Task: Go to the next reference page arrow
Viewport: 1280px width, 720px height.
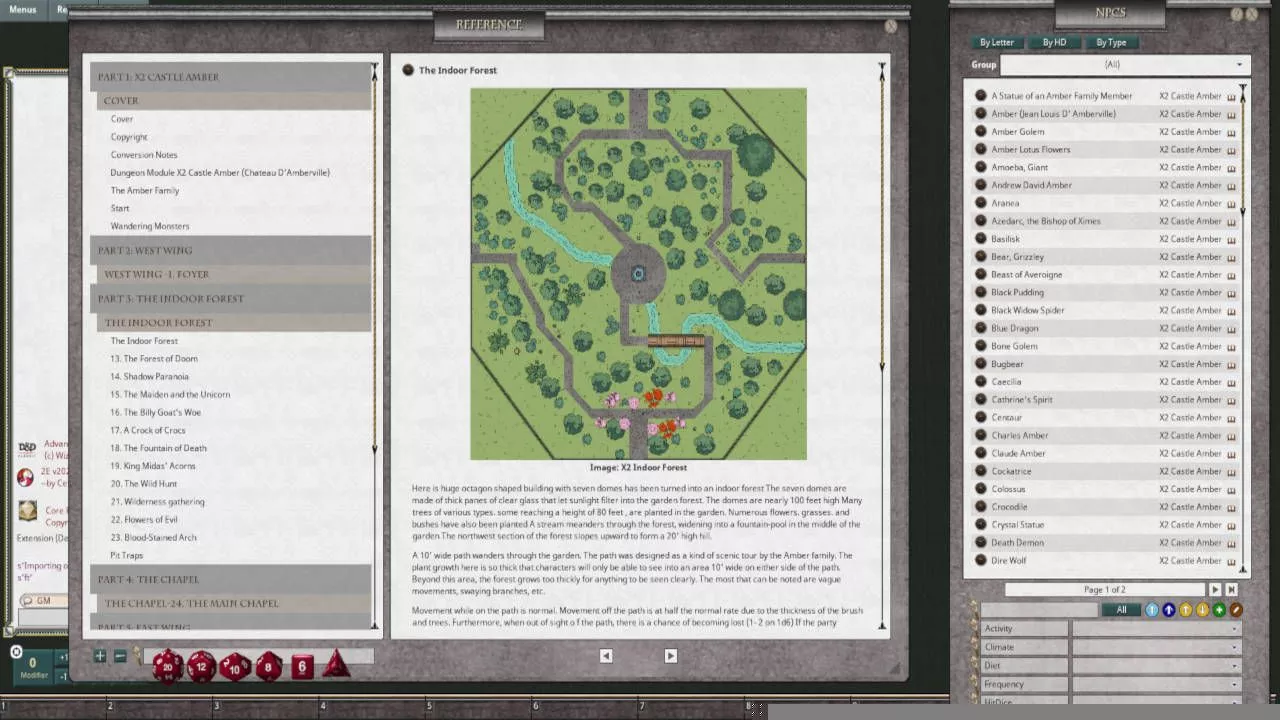Action: 671,656
